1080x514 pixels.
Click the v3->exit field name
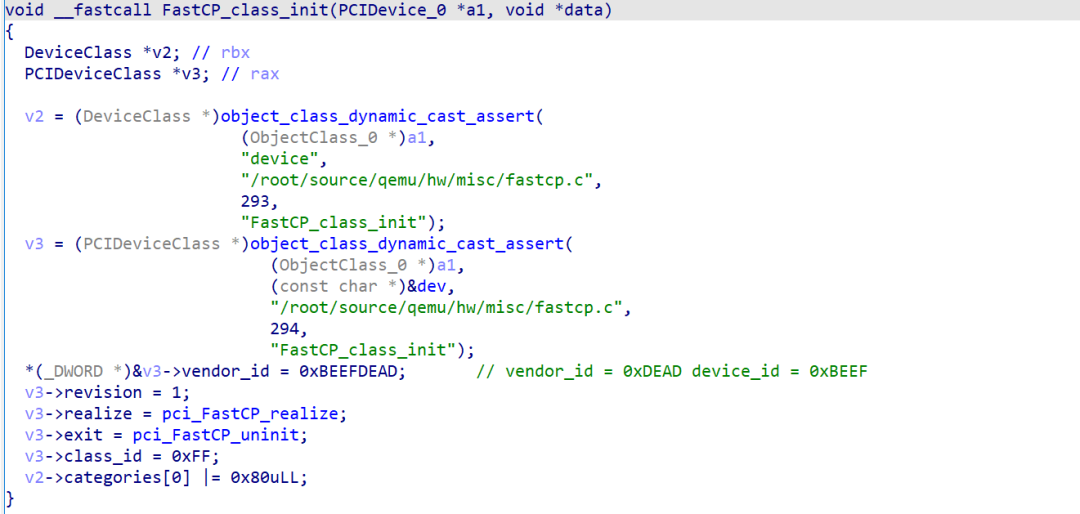point(83,435)
